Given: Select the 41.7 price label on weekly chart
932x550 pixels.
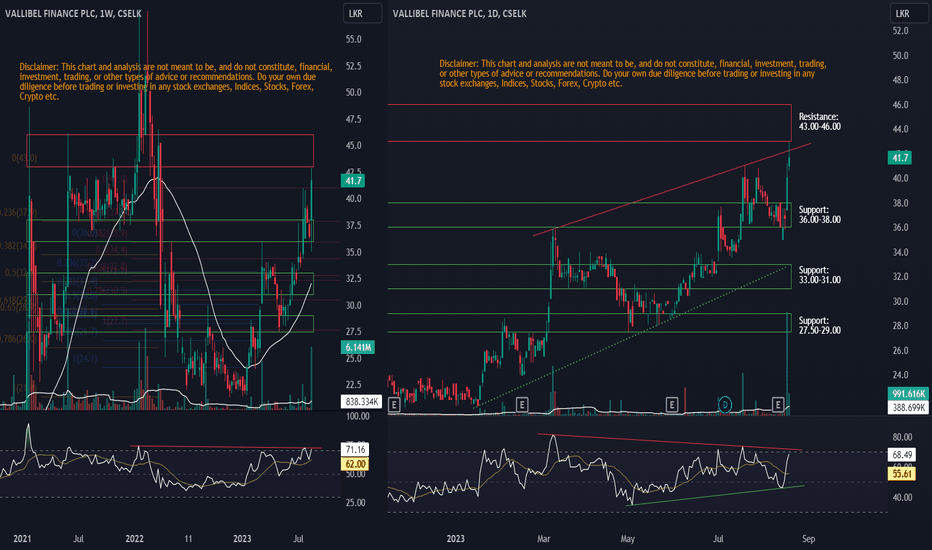Looking at the screenshot, I should click(x=352, y=181).
